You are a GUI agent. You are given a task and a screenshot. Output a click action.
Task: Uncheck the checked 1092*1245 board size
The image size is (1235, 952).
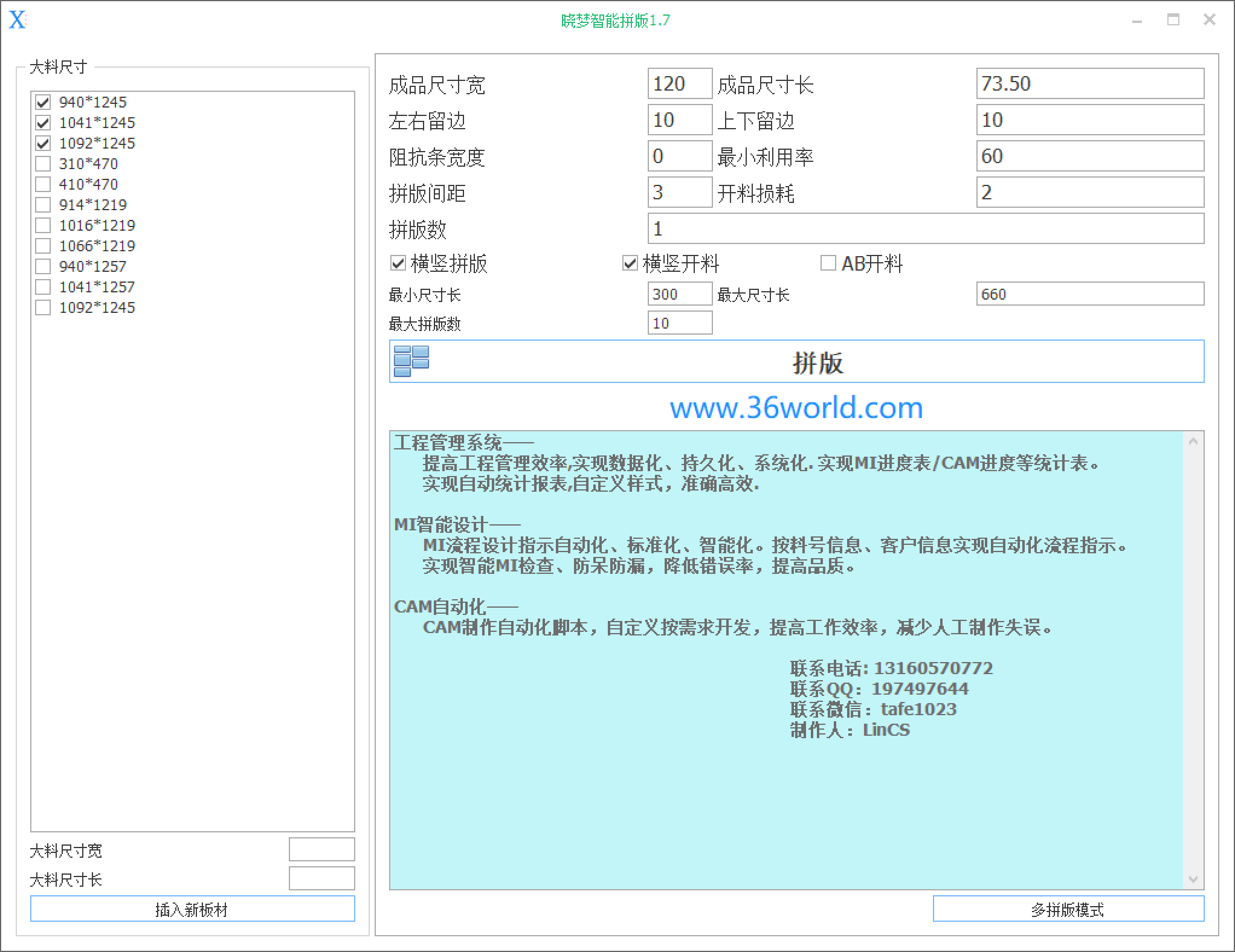pos(43,143)
